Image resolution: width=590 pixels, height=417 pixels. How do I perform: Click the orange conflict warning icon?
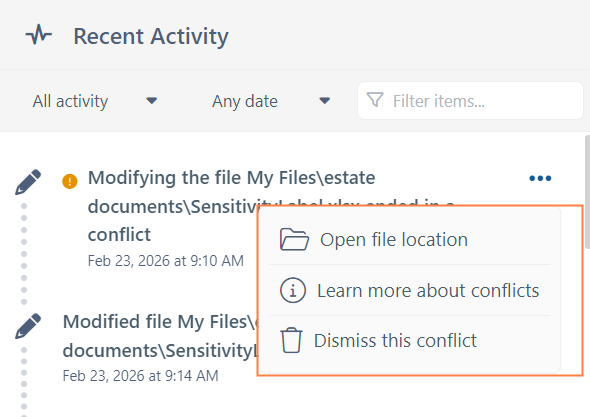tap(70, 181)
